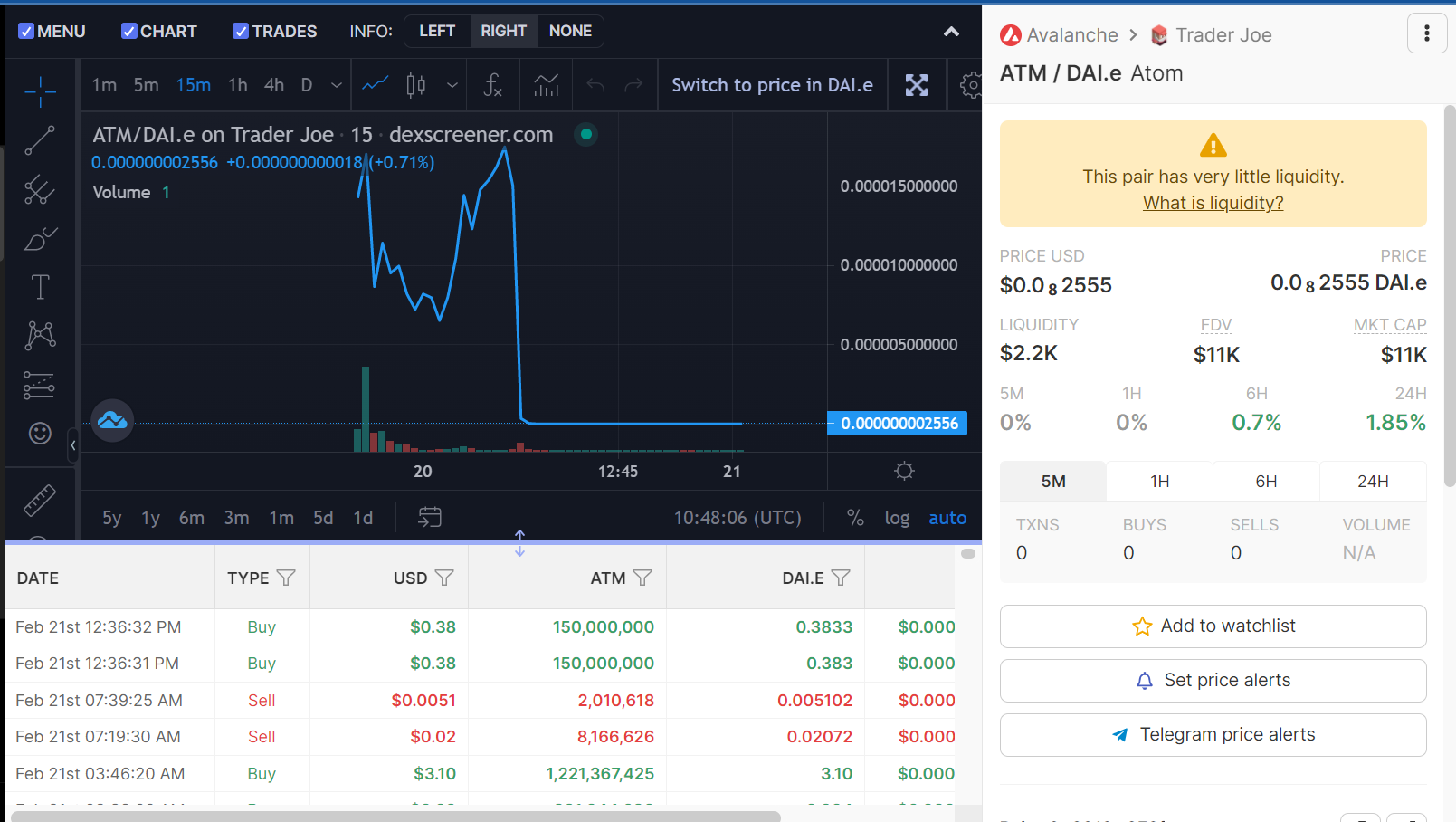Set info panel position to RIGHT
This screenshot has width=1456, height=822.
tap(503, 31)
